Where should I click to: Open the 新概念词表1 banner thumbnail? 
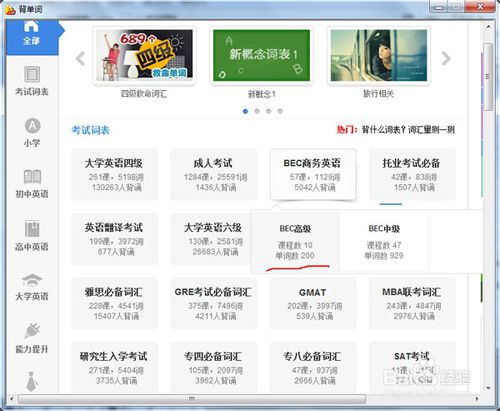click(x=261, y=55)
